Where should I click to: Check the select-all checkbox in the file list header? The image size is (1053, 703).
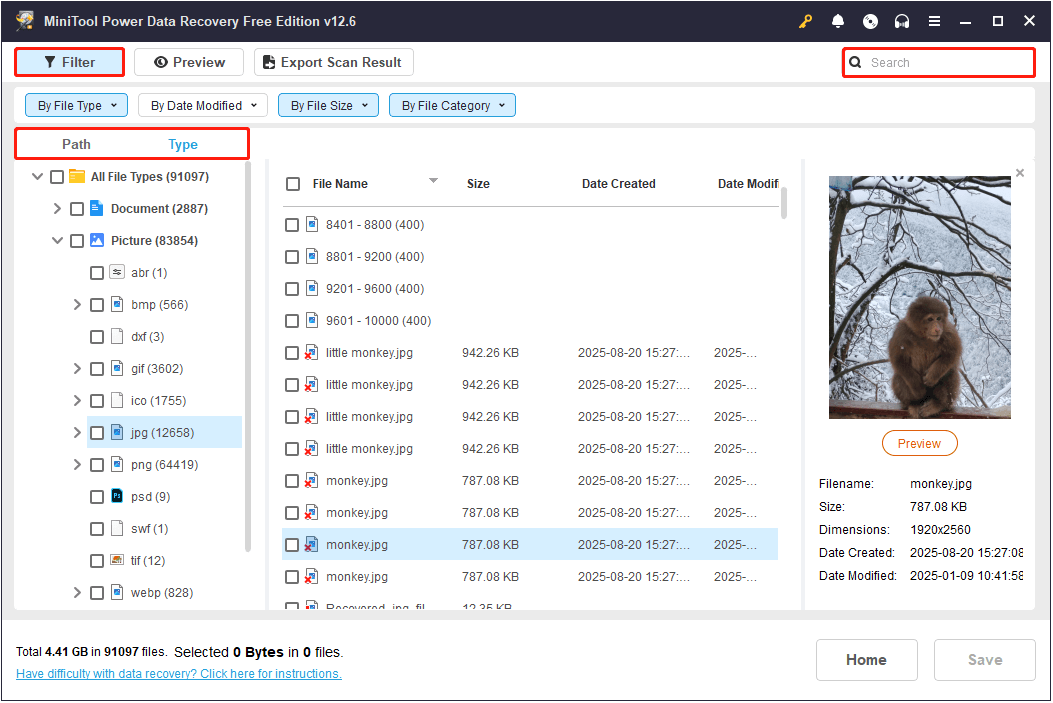(293, 184)
